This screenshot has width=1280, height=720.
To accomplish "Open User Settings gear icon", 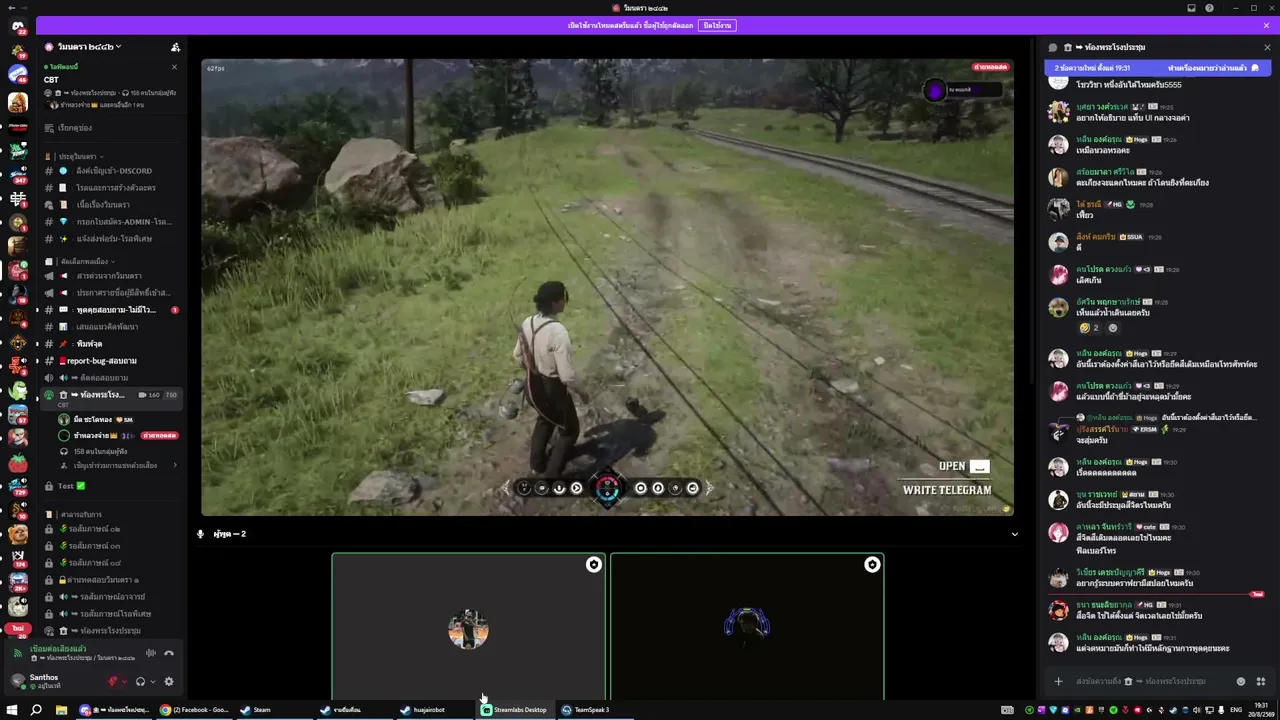I will coord(169,682).
